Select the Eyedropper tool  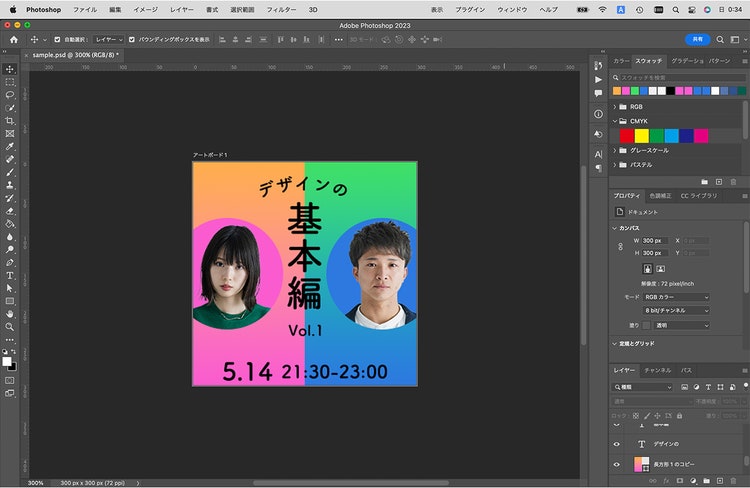pyautogui.click(x=10, y=147)
